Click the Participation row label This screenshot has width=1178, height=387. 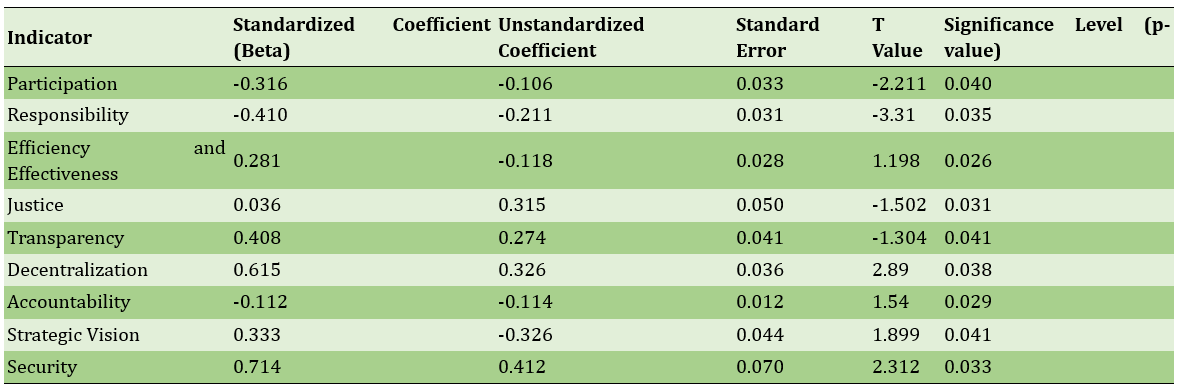click(x=62, y=84)
